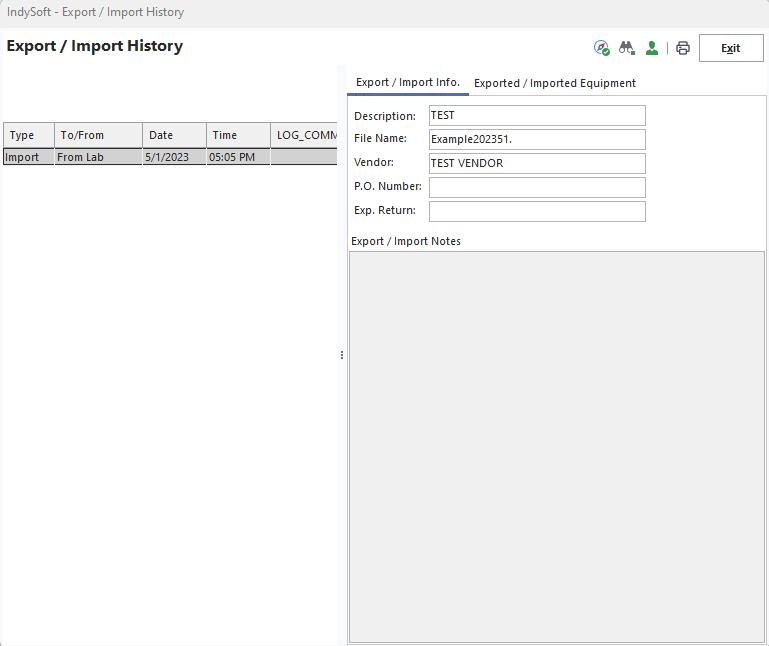Switch to Exported / Imported Equipment tab
This screenshot has height=646, width=769.
555,83
